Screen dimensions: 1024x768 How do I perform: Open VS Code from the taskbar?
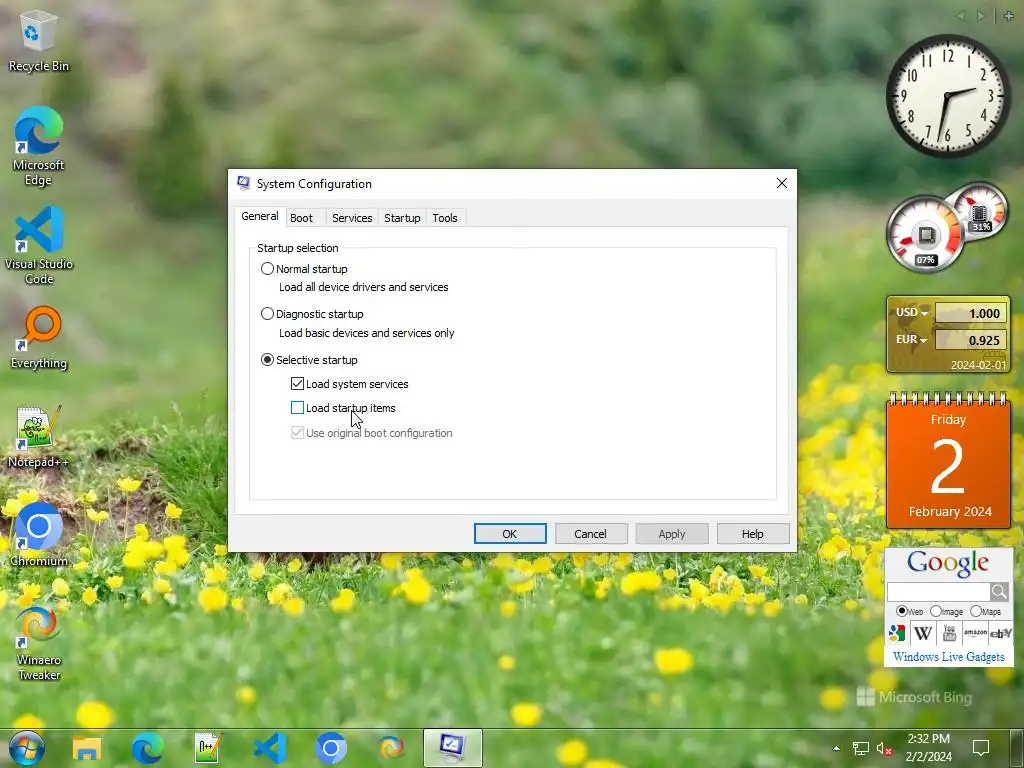270,748
